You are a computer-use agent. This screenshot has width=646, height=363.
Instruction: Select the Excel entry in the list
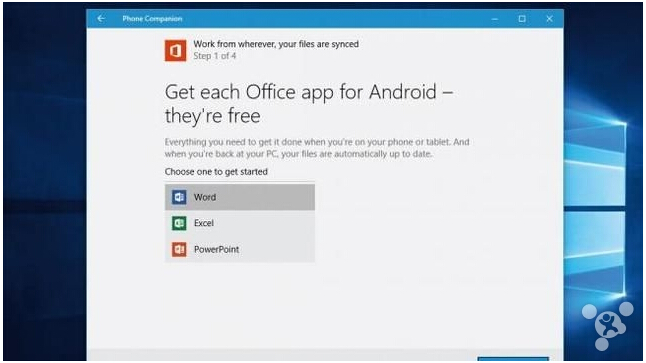(x=240, y=223)
